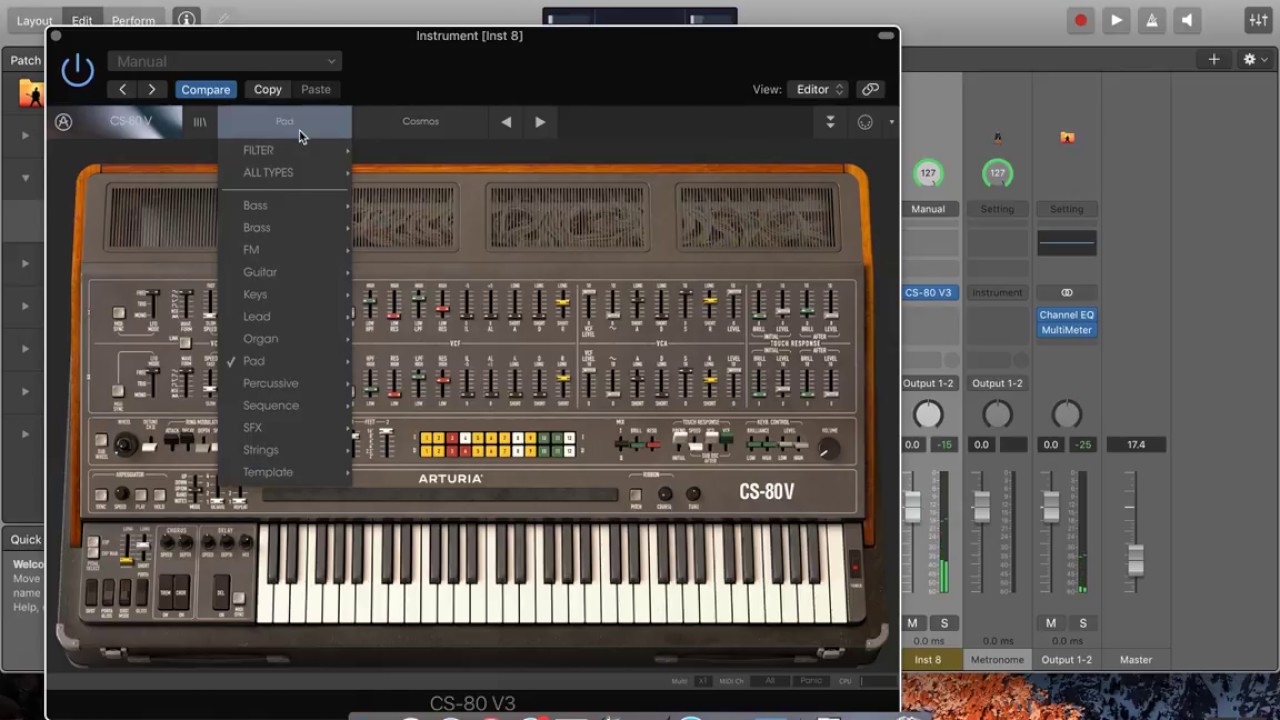Image resolution: width=1280 pixels, height=720 pixels.
Task: Click the Master value 17.4 field
Action: coord(1136,445)
